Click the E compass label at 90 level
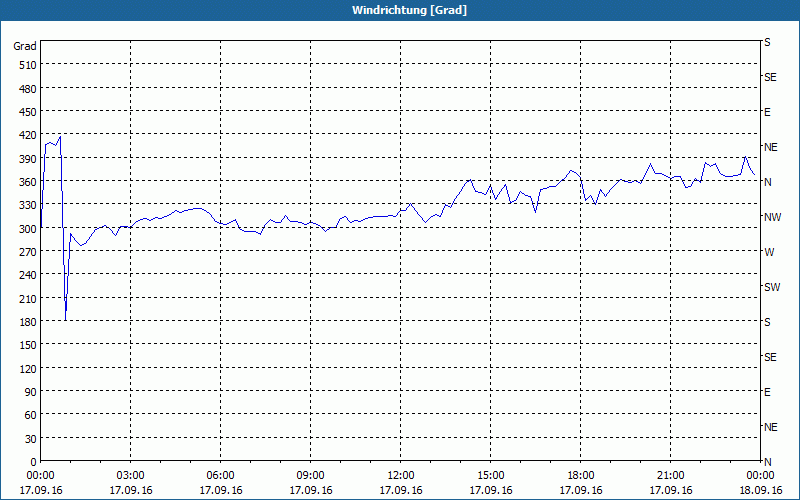The height and width of the screenshot is (500, 800). click(x=767, y=392)
